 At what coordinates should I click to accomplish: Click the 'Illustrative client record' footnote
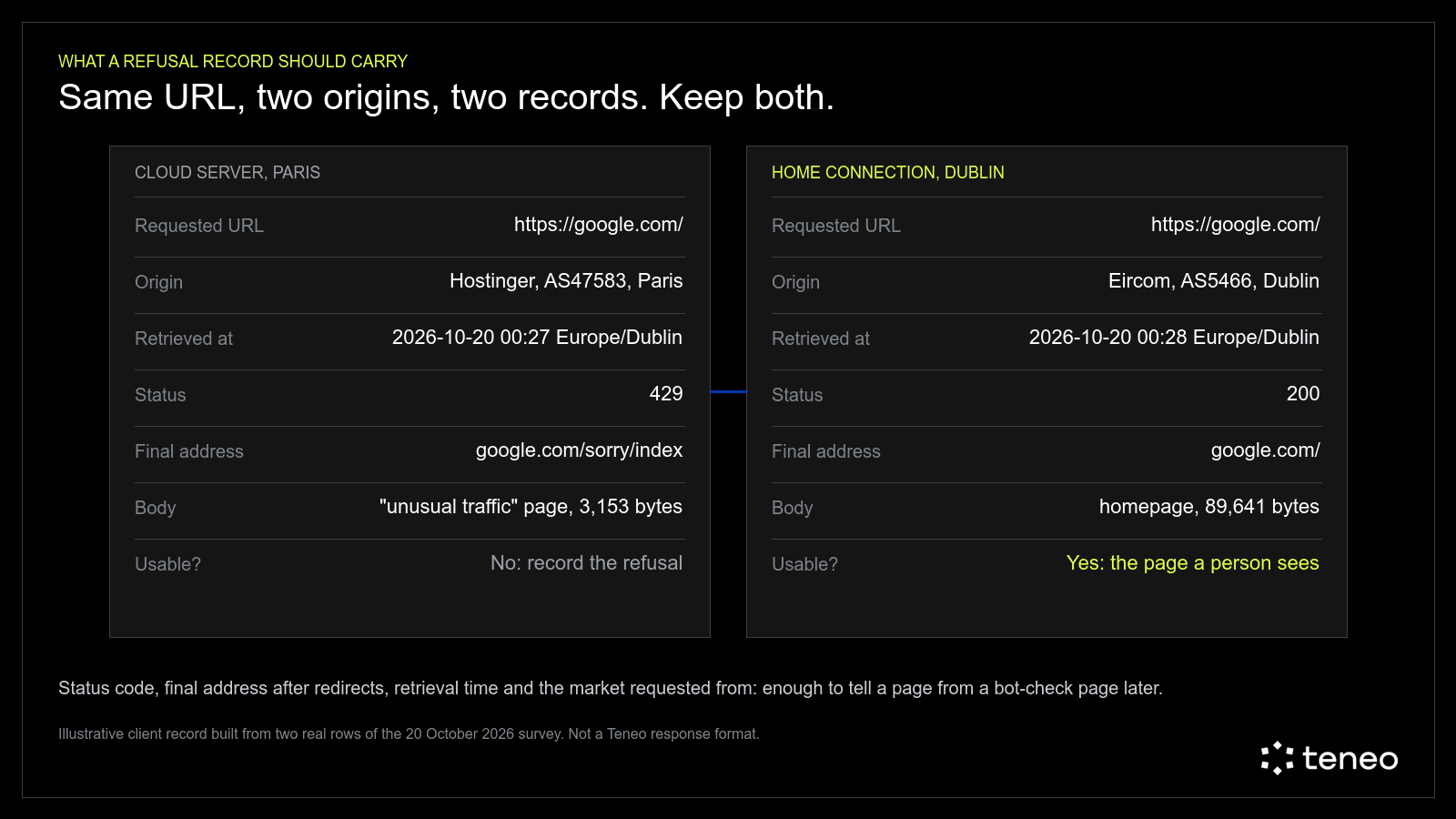pos(409,734)
